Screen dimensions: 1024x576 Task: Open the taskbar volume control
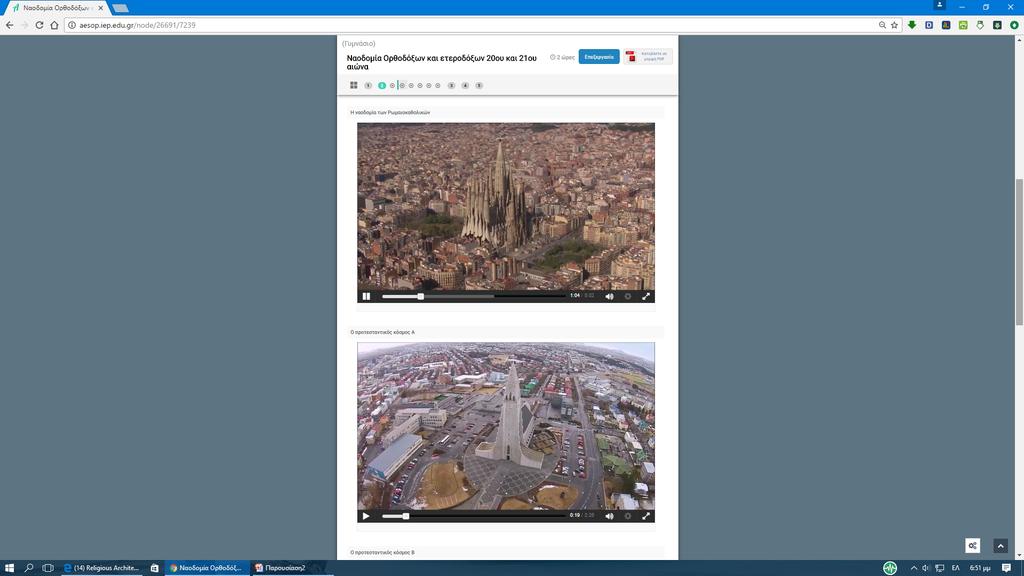tap(925, 568)
